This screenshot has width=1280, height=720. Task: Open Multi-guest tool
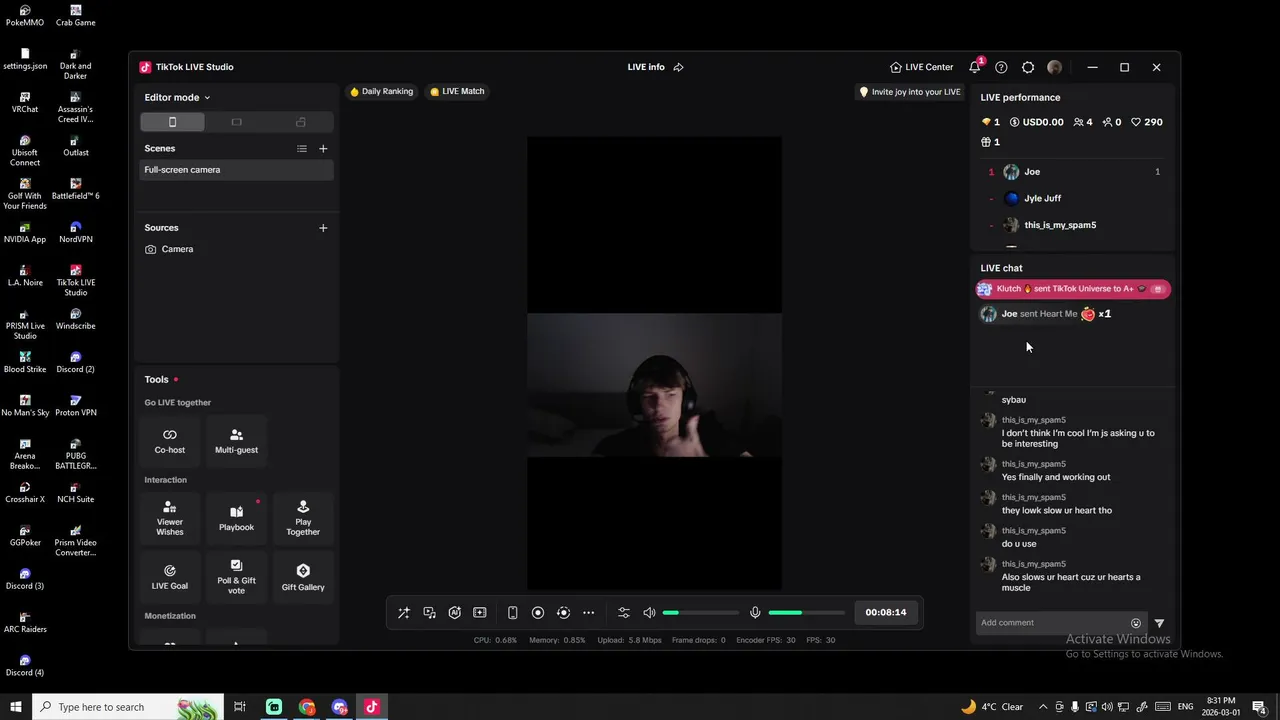pos(236,441)
